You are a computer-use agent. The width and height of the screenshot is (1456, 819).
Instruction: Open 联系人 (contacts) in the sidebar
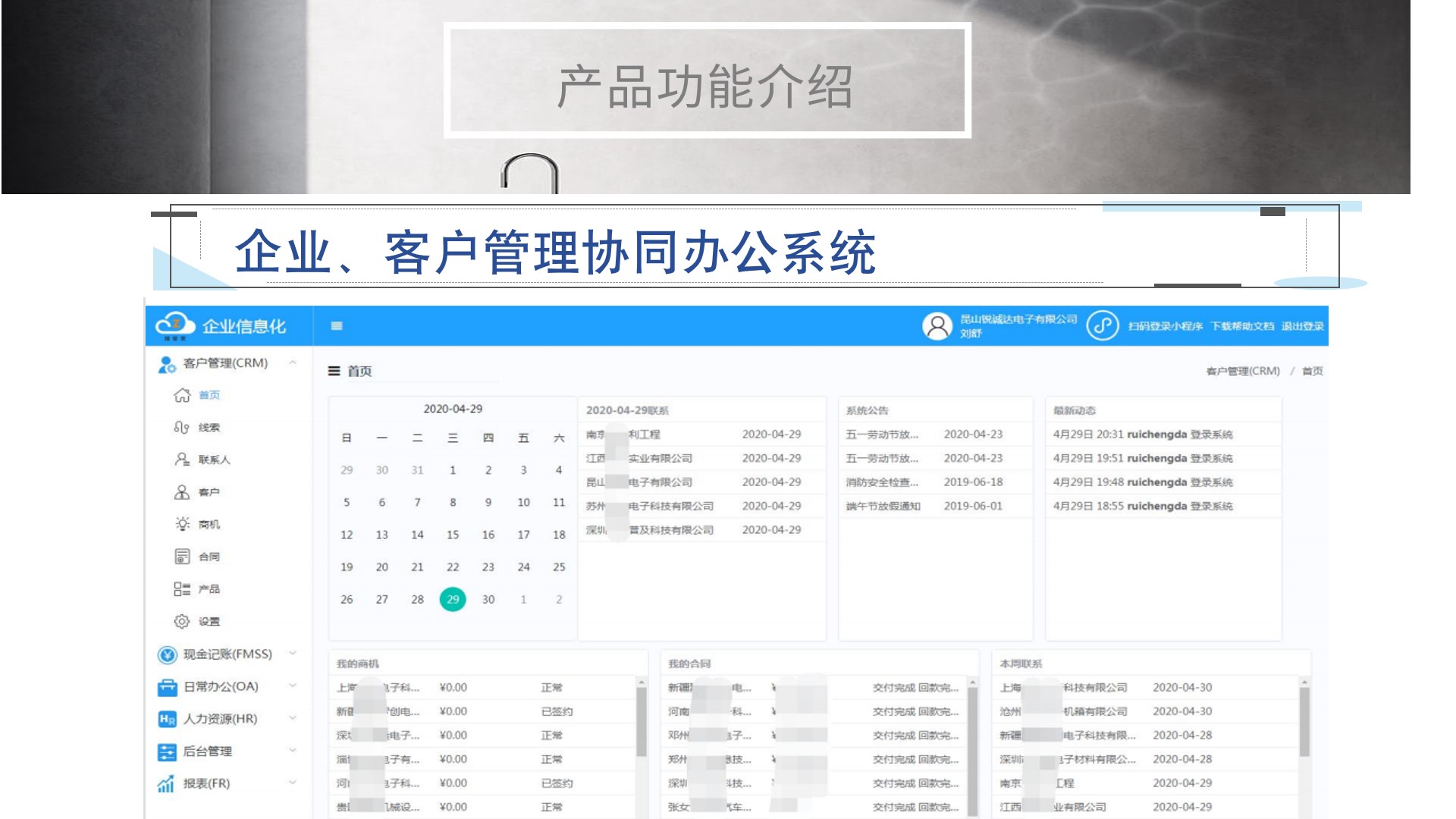[213, 460]
